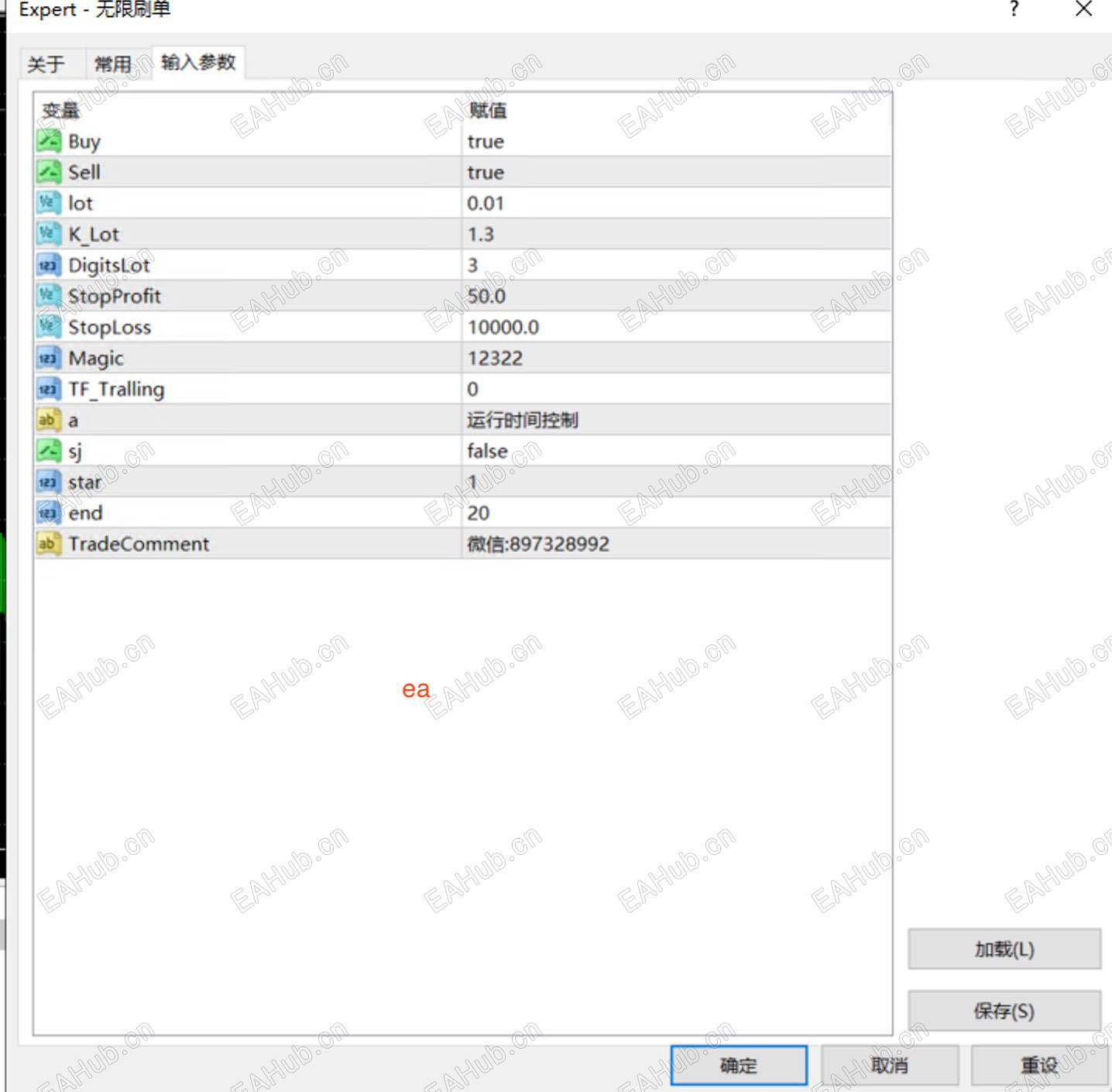This screenshot has height=1092, width=1112.
Task: Click the 加载(L) button
Action: pos(1004,949)
